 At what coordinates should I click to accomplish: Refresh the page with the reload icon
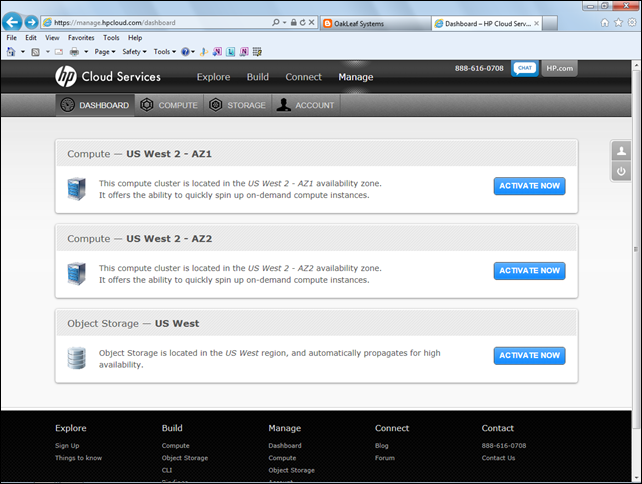point(303,23)
